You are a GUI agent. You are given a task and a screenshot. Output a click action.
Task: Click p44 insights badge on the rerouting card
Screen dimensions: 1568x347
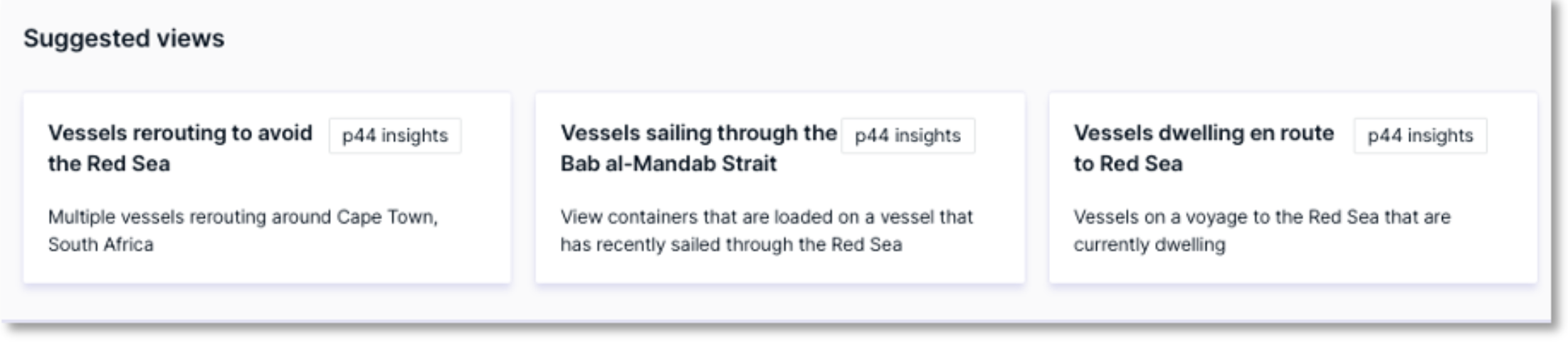[395, 136]
